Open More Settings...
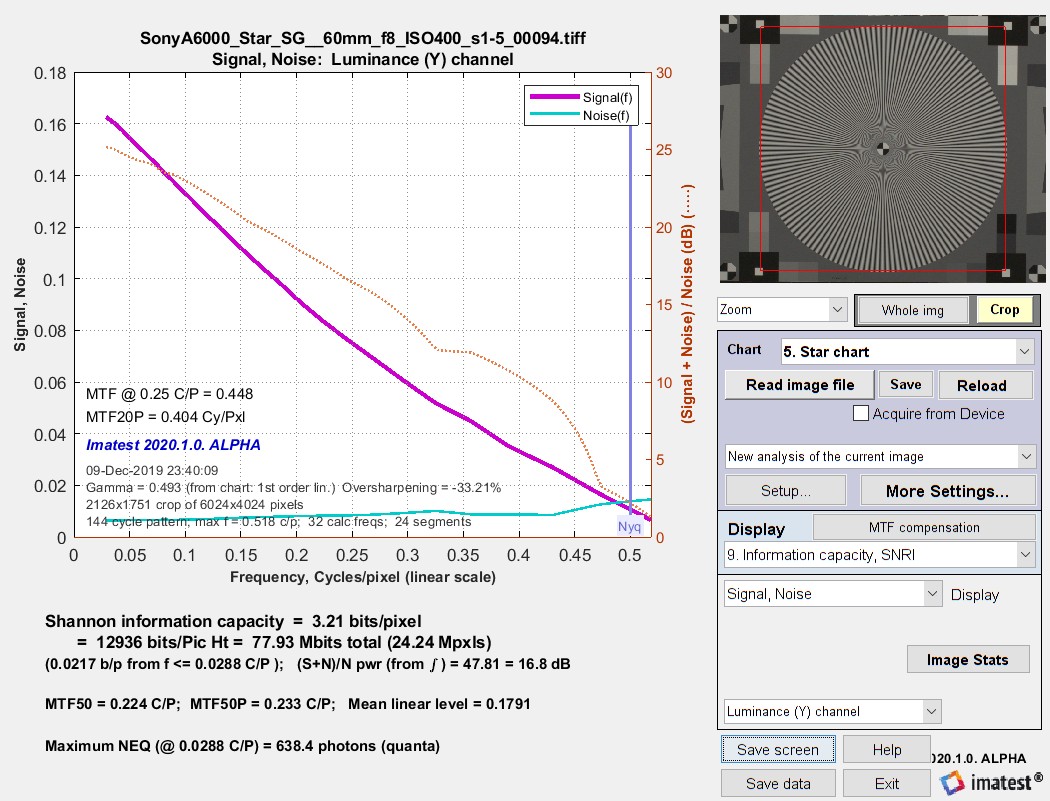 947,491
